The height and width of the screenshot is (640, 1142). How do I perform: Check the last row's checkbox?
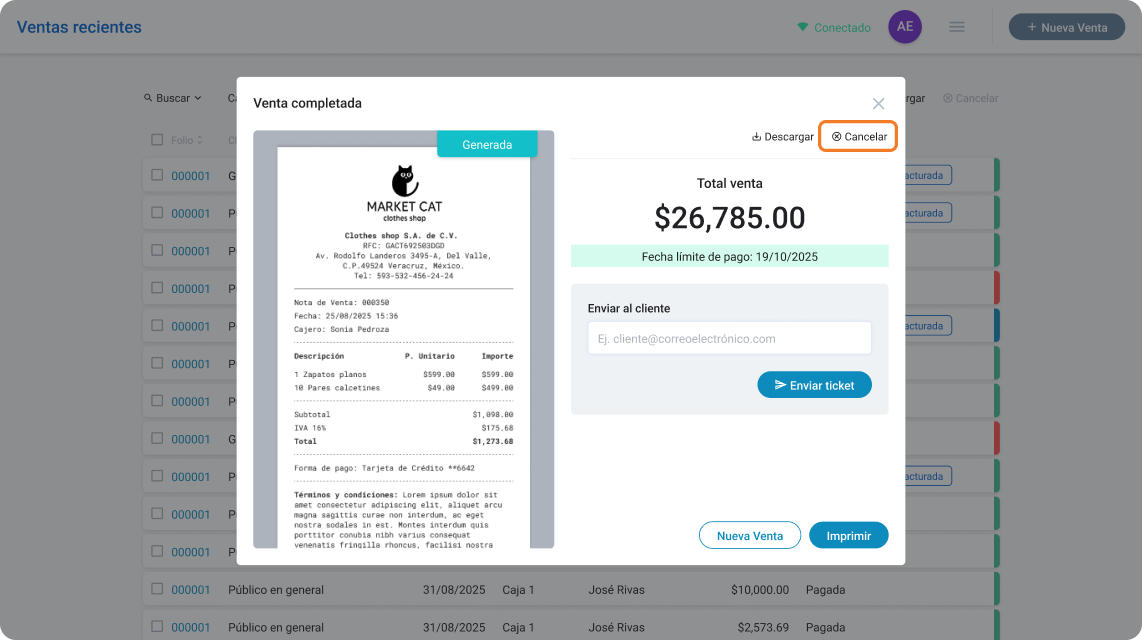[x=157, y=627]
